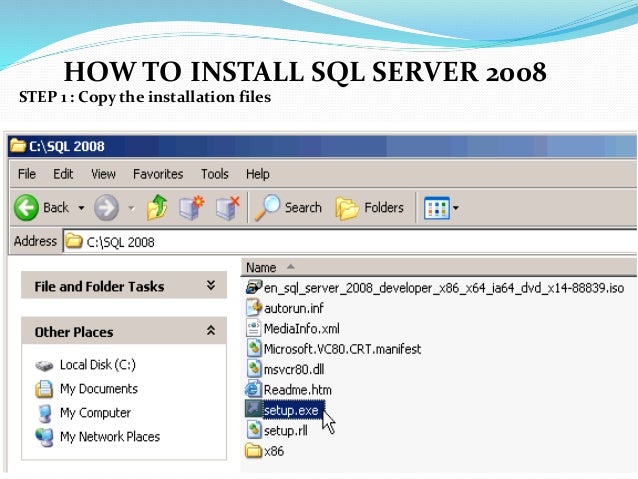Click the My Computer icon
Screen dimensions: 638x479
(44, 413)
